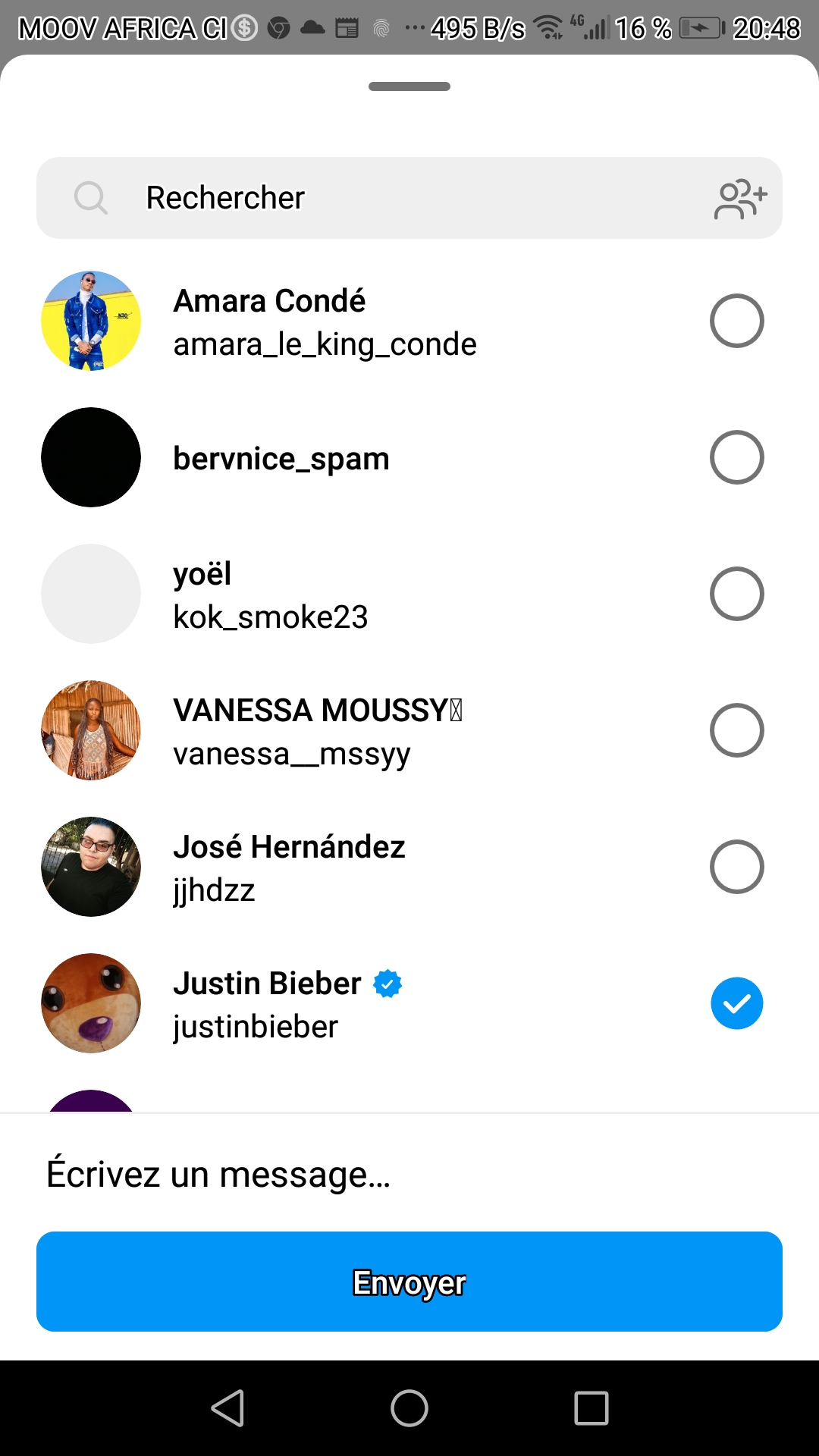Select yoël kok_smoke23 radio circle
819x1456 pixels.
pos(736,594)
